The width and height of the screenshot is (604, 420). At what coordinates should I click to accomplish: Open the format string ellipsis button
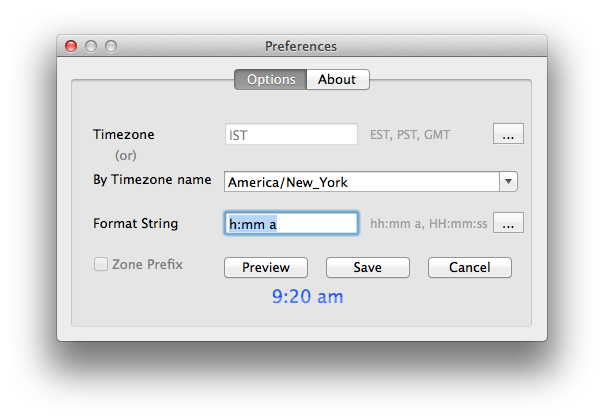pos(508,223)
